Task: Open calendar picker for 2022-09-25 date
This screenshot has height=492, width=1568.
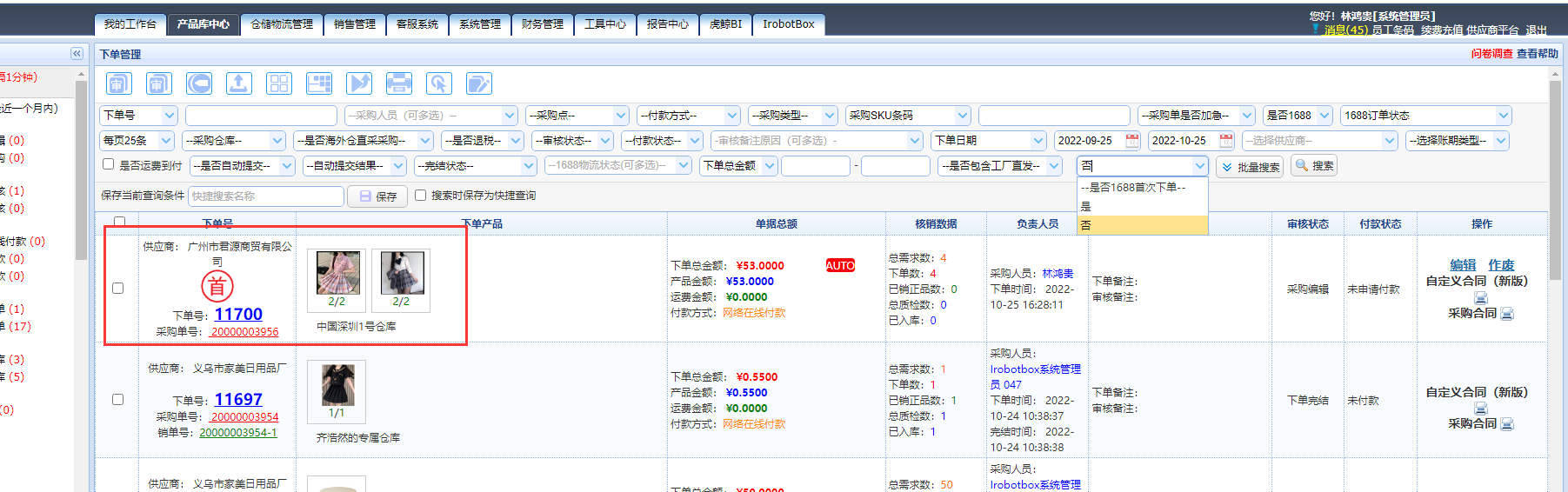Action: 1132,140
